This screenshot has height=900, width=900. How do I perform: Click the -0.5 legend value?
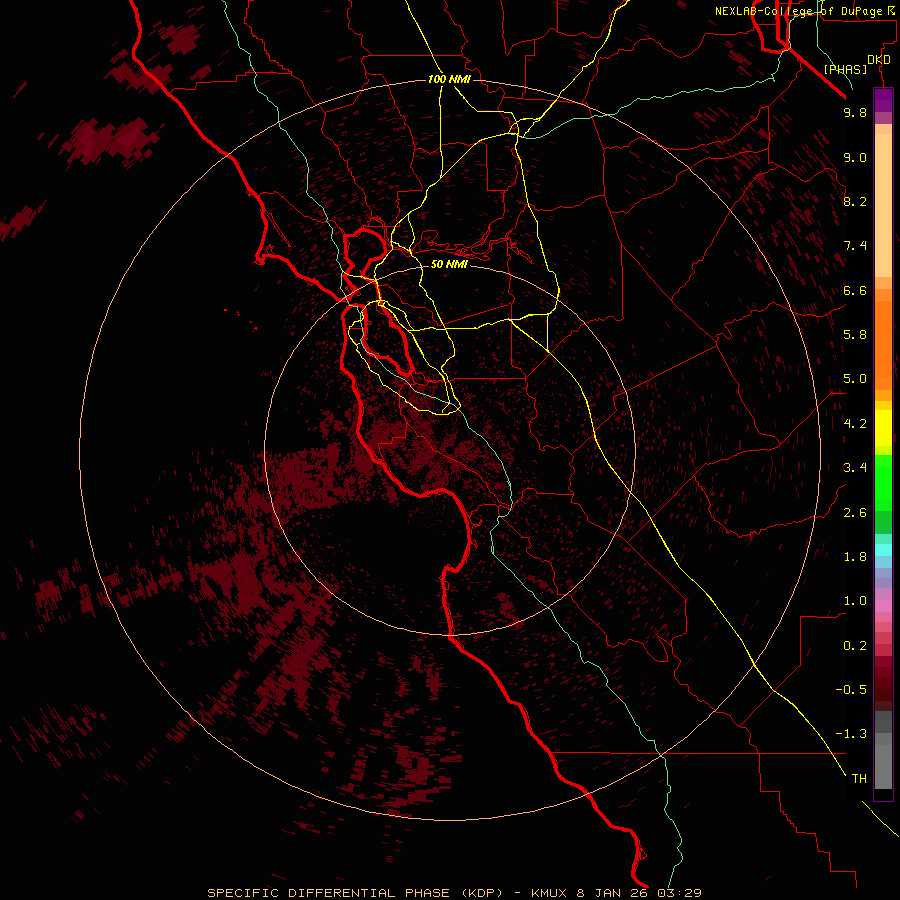[x=851, y=690]
